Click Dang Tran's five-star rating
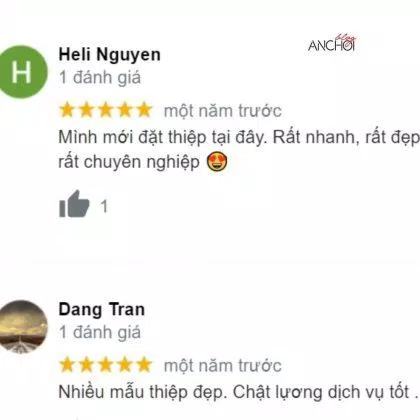 (x=106, y=365)
